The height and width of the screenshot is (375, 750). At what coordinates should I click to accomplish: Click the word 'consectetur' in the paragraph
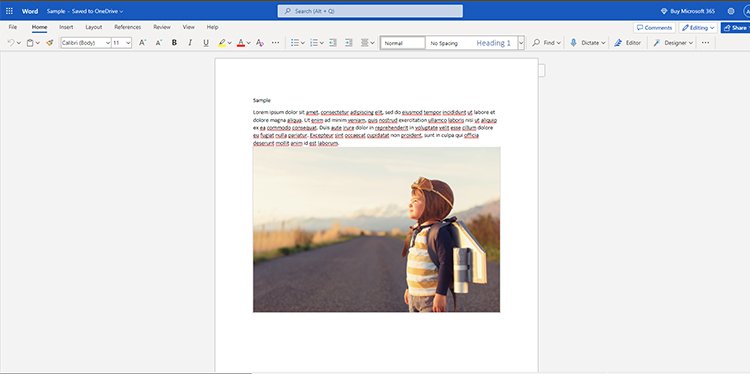point(334,112)
